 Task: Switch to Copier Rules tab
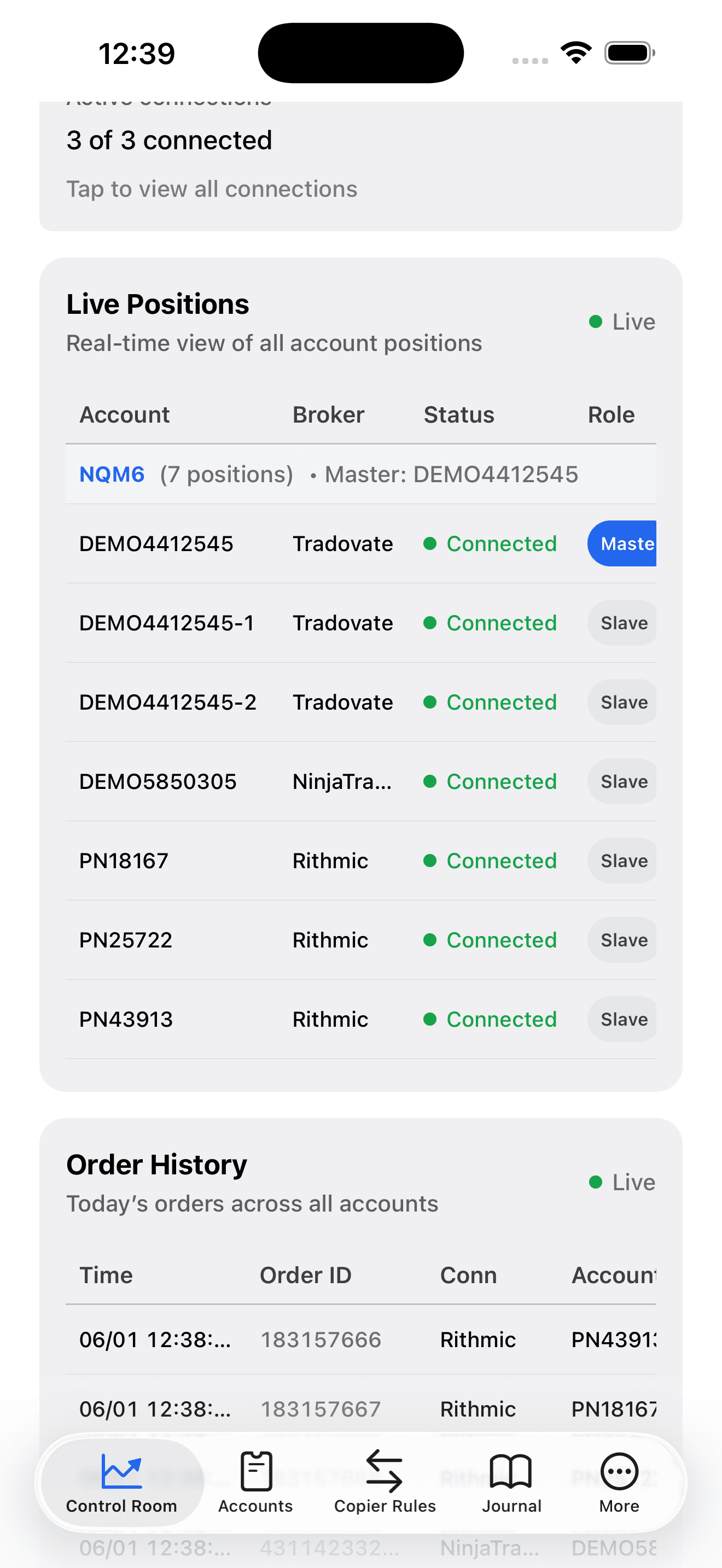pyautogui.click(x=385, y=1483)
